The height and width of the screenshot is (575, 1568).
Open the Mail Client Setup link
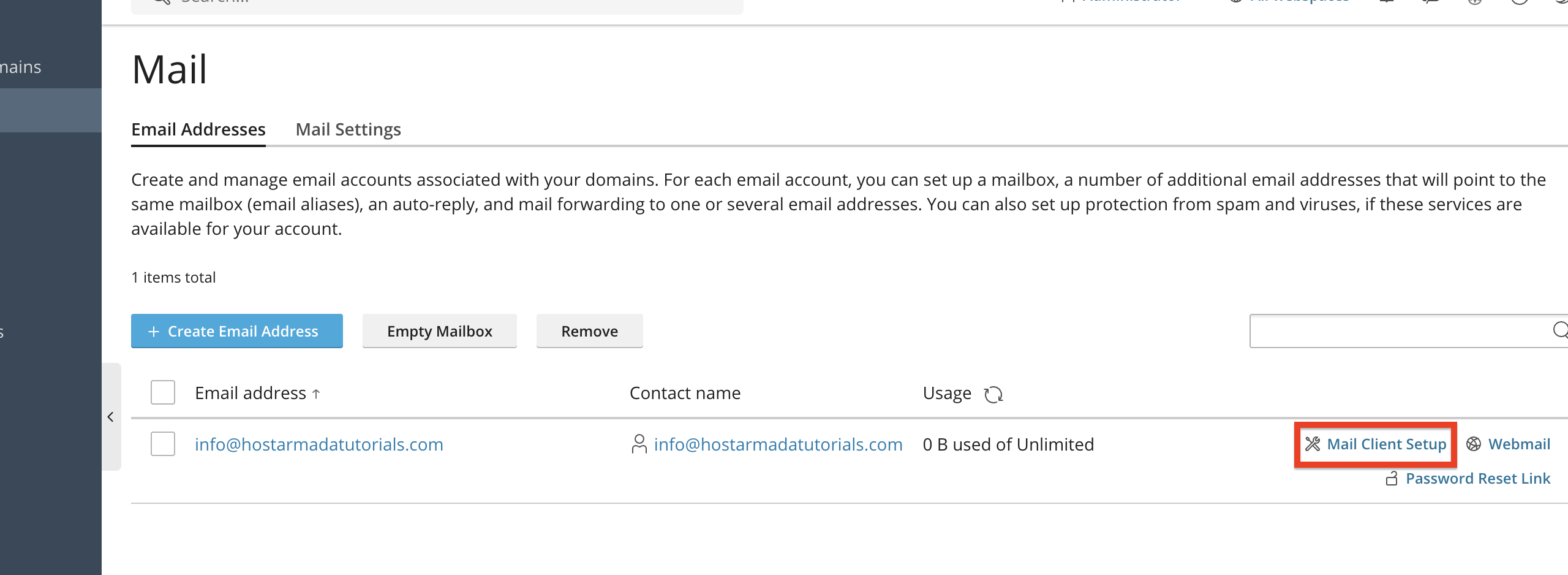click(1387, 444)
